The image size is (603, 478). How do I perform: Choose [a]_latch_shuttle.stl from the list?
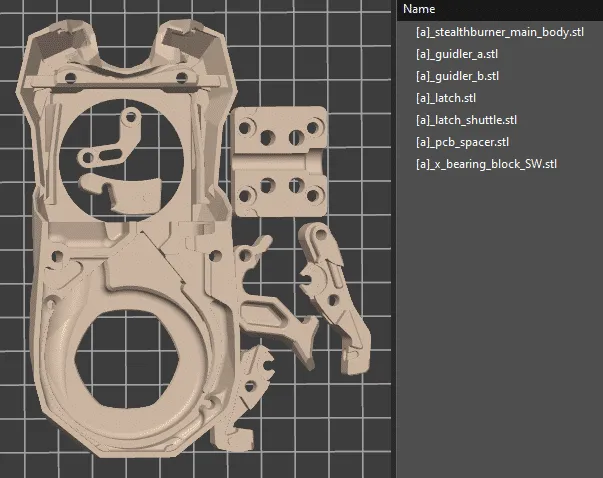(x=466, y=120)
